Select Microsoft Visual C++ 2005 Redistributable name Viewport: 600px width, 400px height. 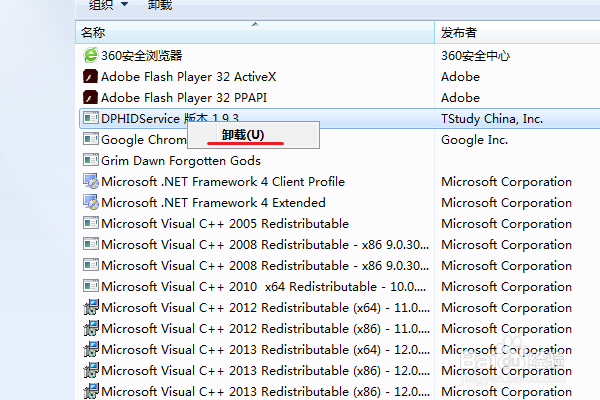225,224
